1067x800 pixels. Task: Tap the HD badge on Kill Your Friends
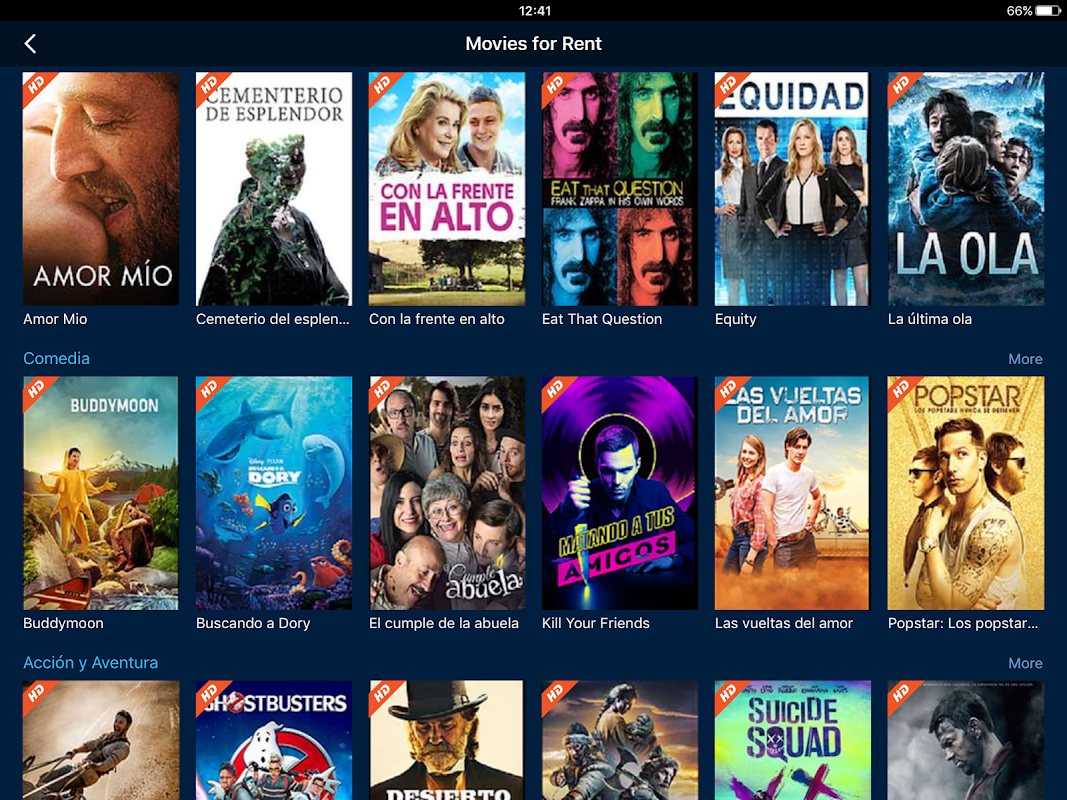555,390
